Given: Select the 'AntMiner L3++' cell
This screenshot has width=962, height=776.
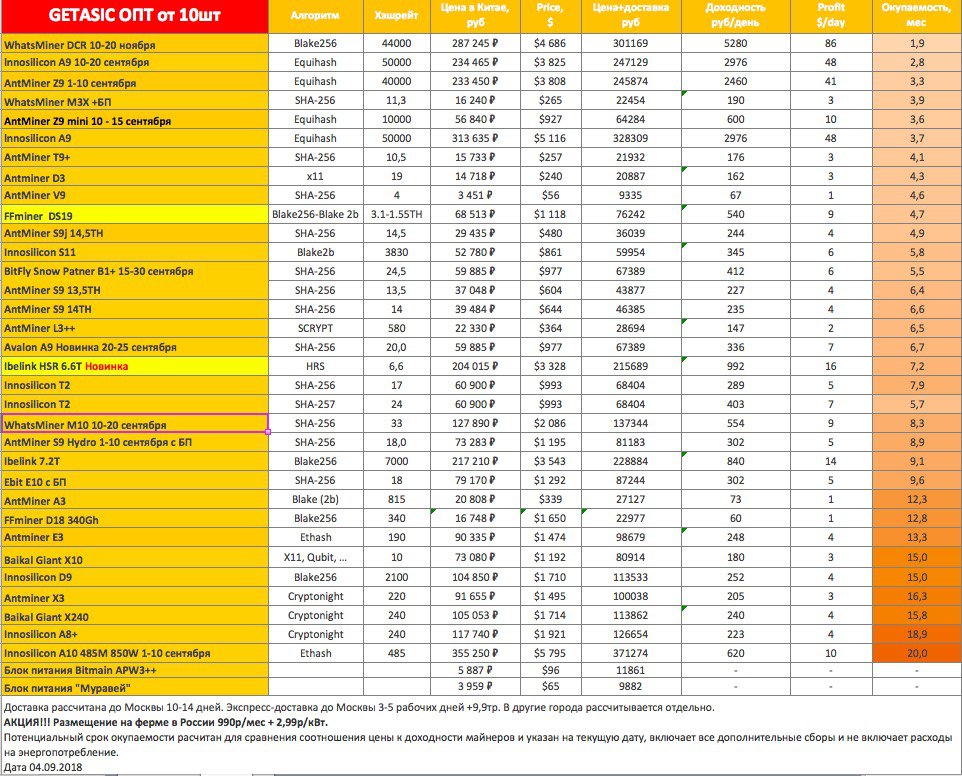Looking at the screenshot, I should pyautogui.click(x=134, y=329).
